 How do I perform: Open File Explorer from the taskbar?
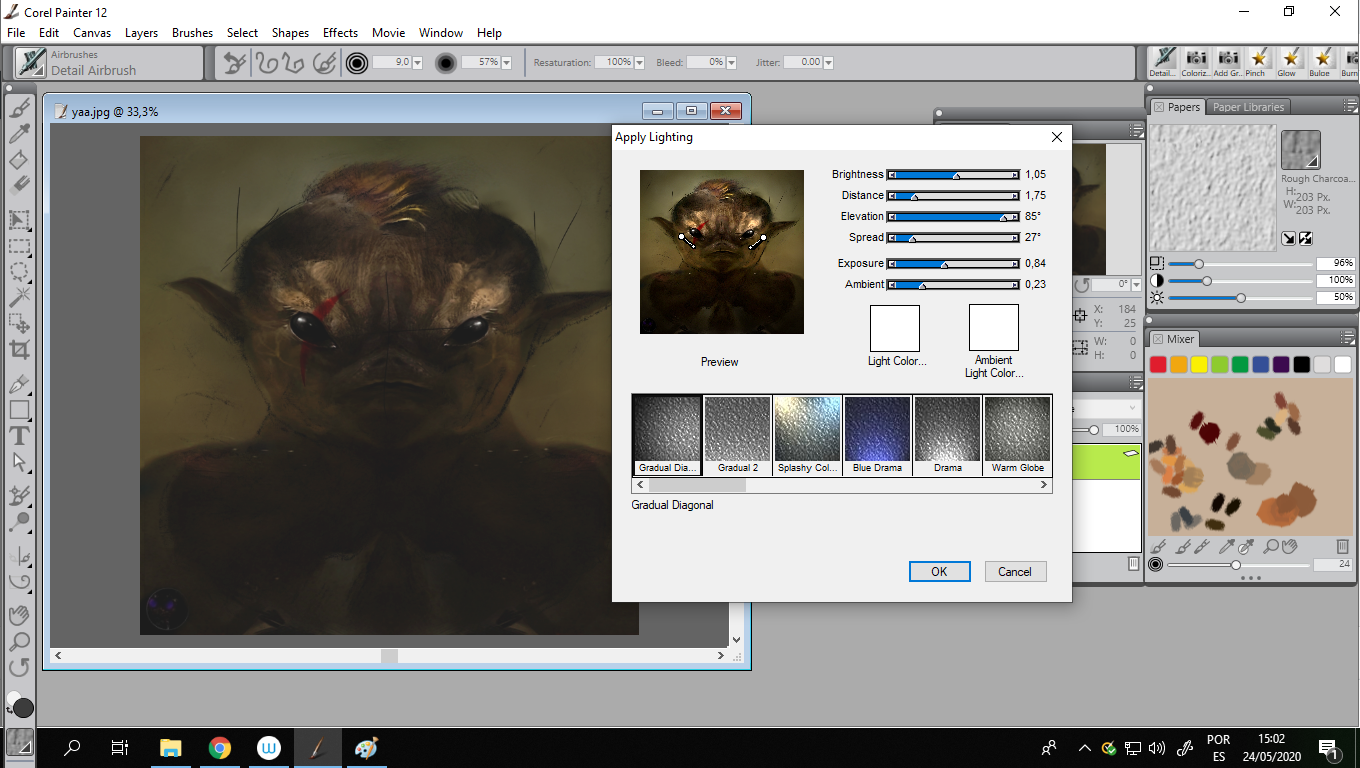coord(171,748)
